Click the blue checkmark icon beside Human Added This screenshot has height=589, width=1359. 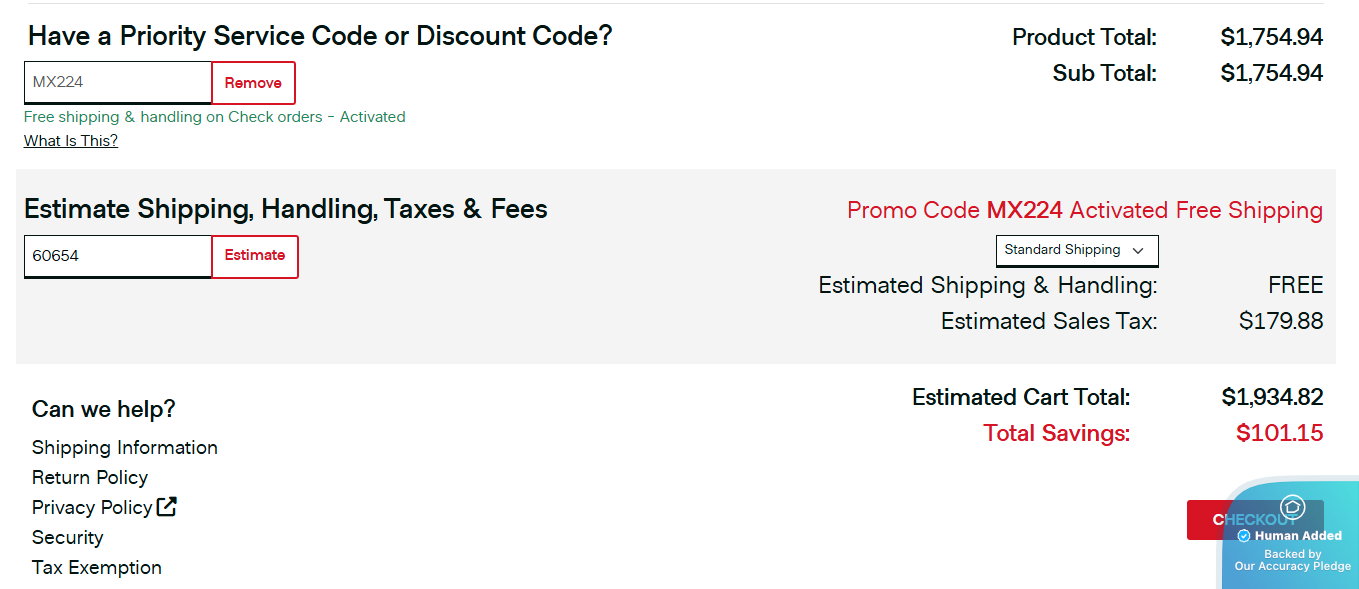pyautogui.click(x=1244, y=536)
